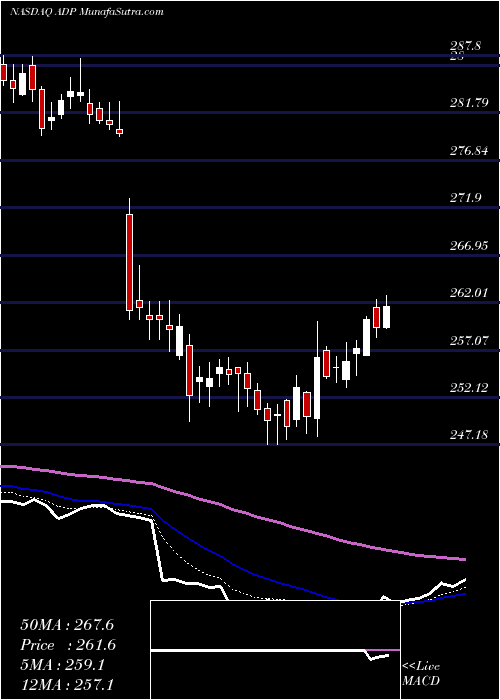Image resolution: width=500 pixels, height=700 pixels.
Task: Click the large red gap-down candle
Action: point(129,262)
